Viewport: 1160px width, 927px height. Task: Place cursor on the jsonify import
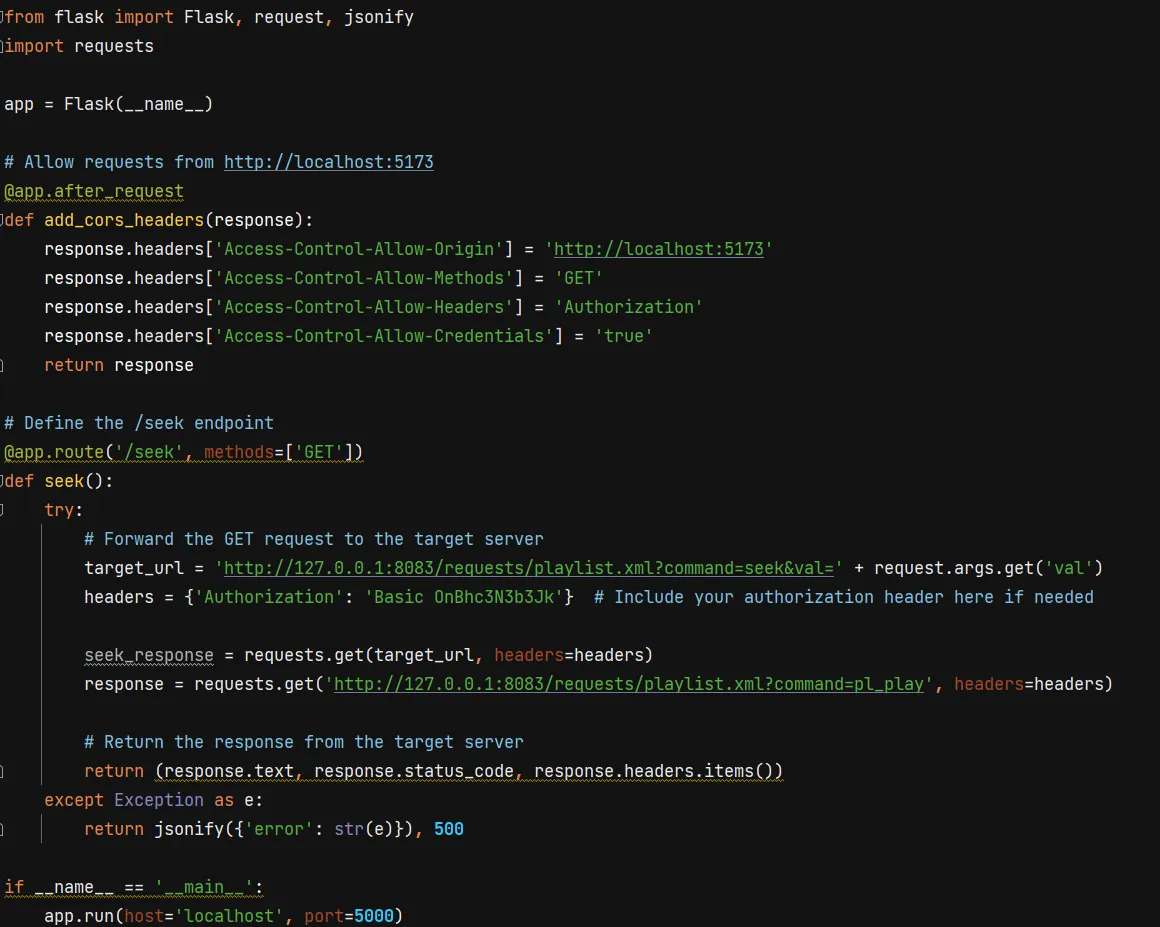point(380,17)
